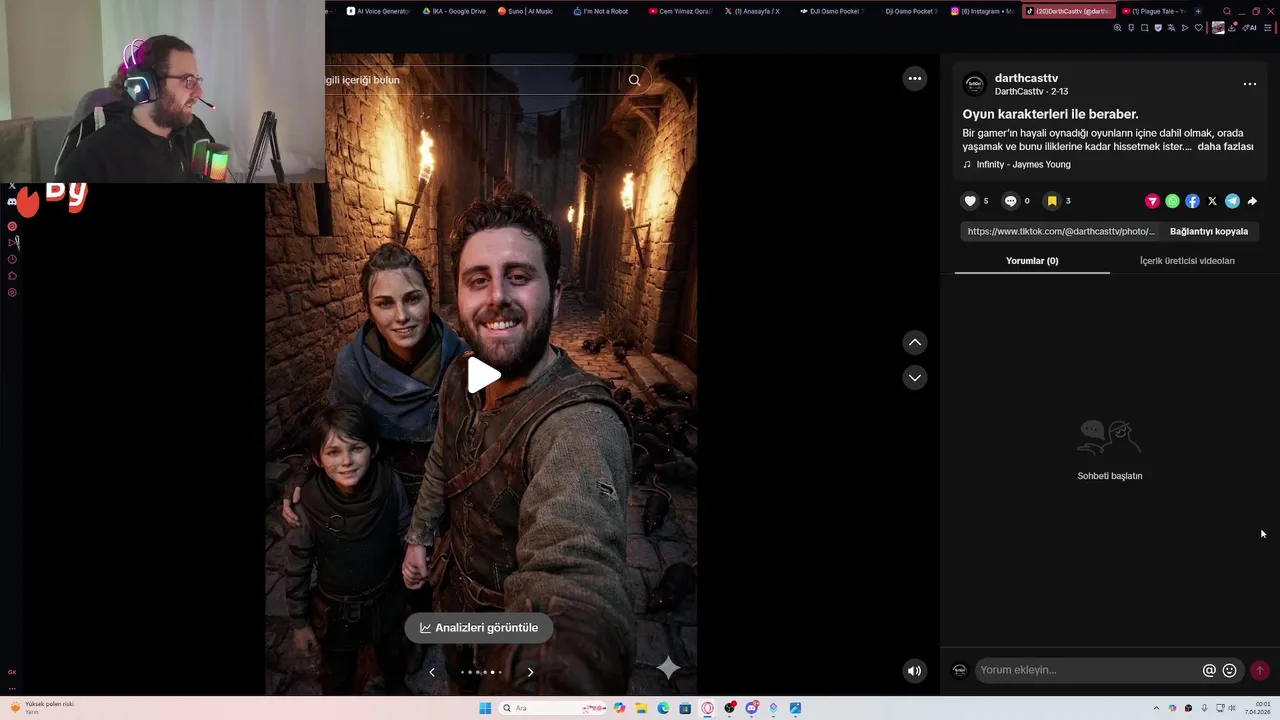Open Opera GX from taskbar
The image size is (1280, 720).
707,708
